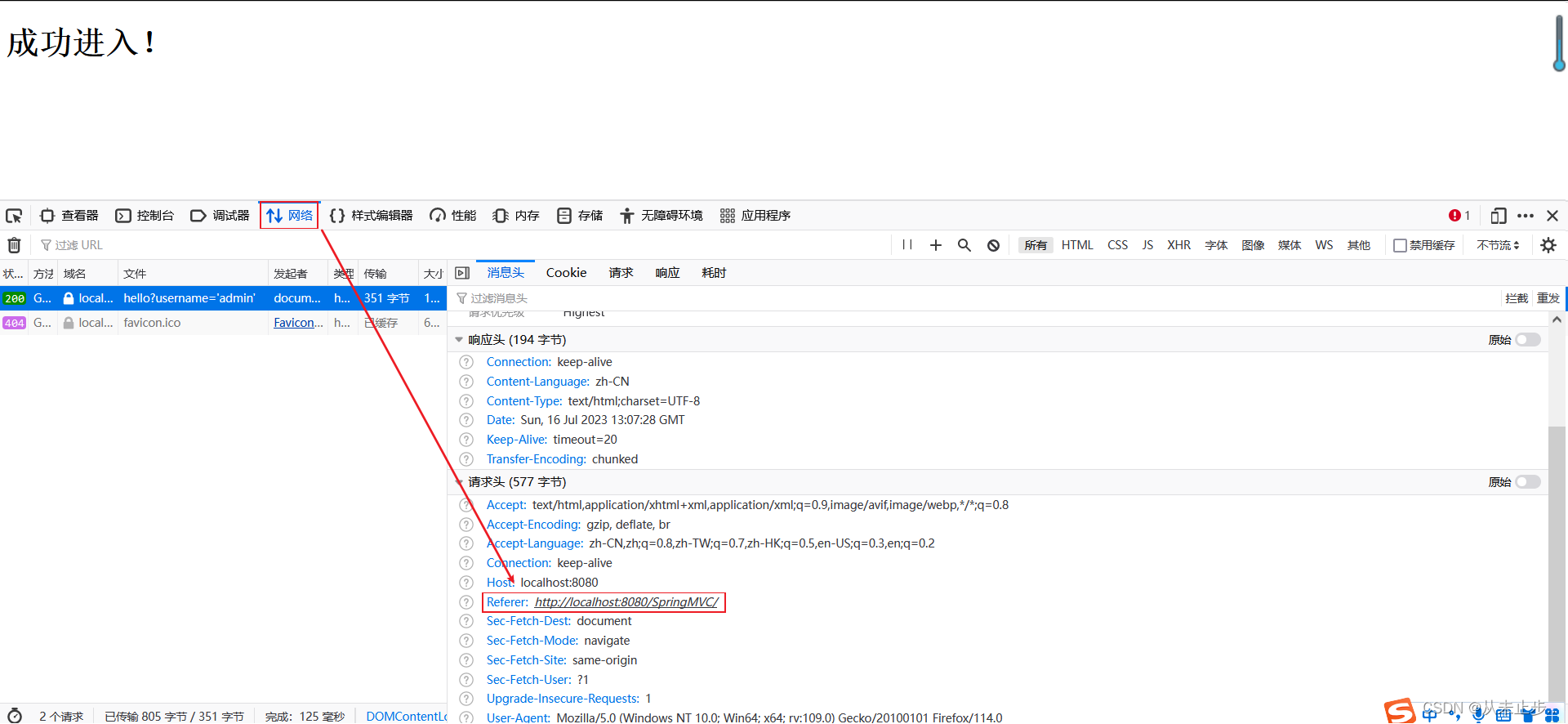Open the 查看器 inspector tab
1568x724 pixels.
point(69,216)
